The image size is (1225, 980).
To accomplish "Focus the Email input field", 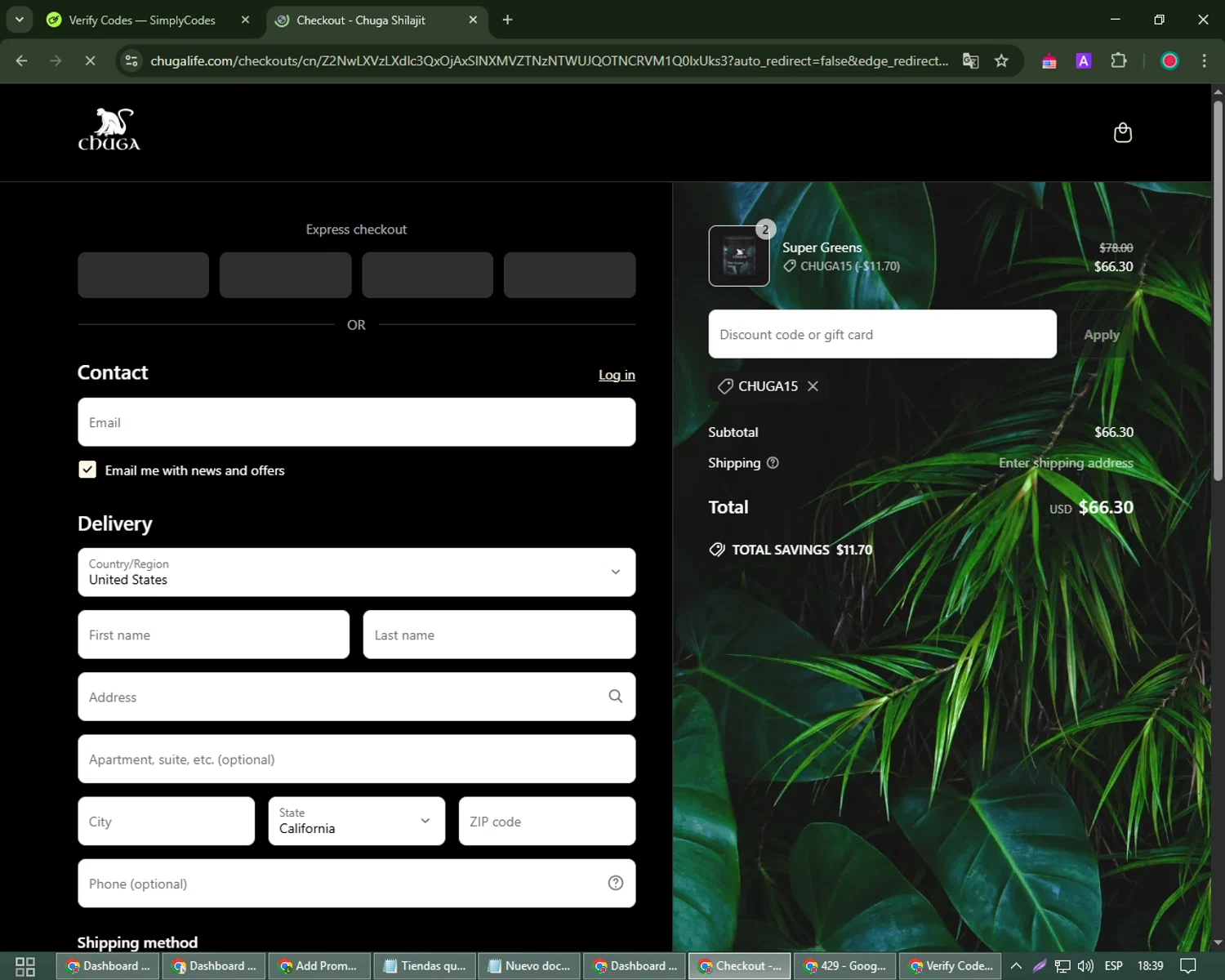I will click(356, 422).
